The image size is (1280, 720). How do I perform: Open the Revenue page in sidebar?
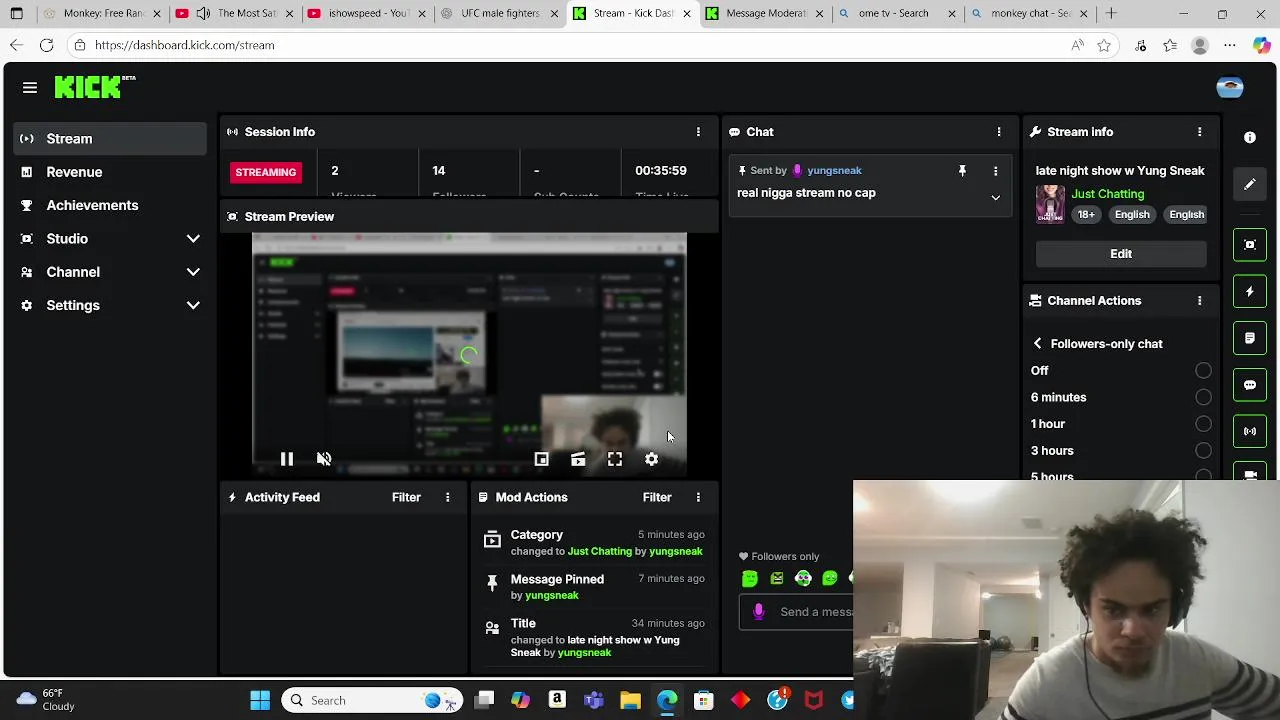[x=110, y=172]
